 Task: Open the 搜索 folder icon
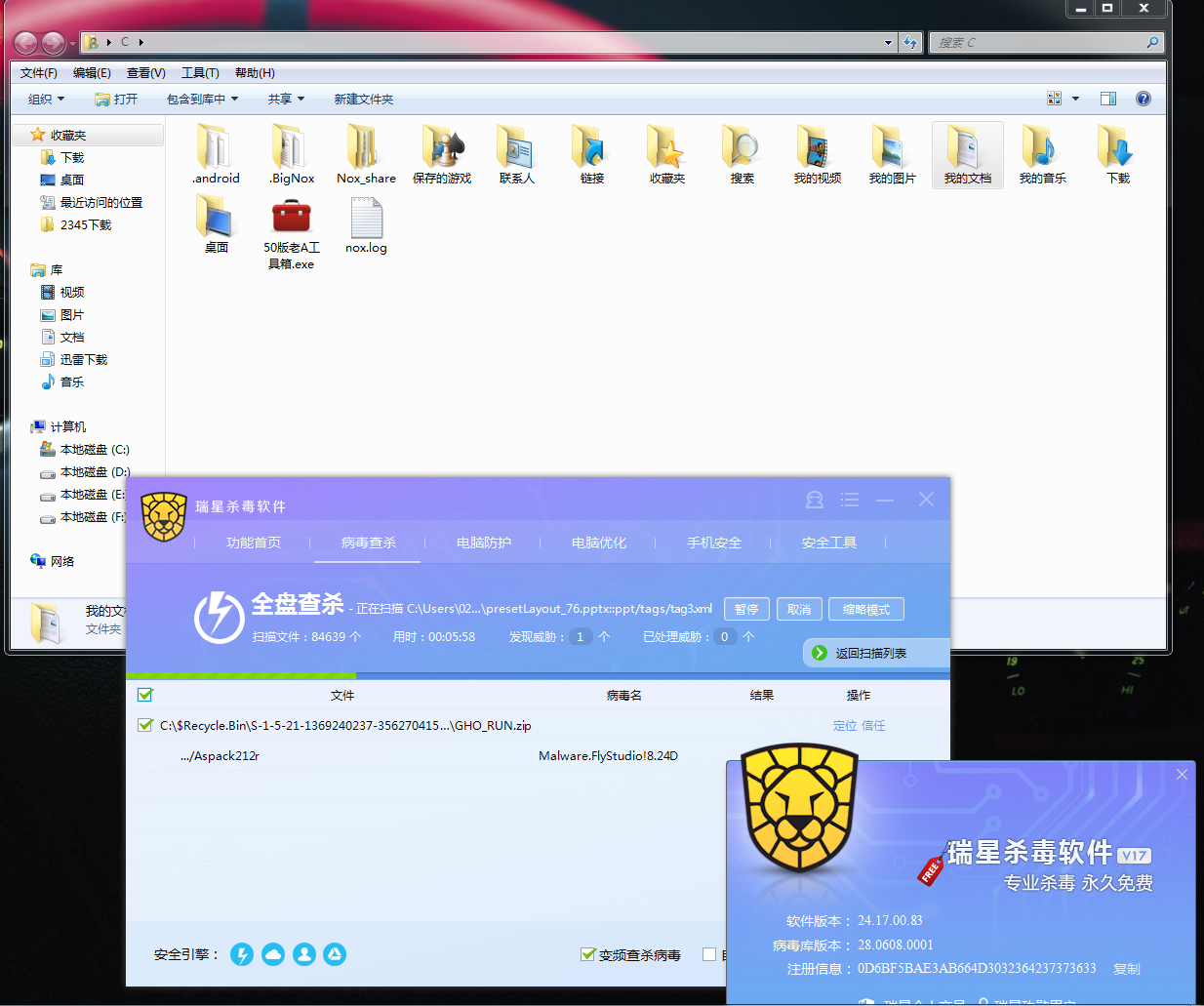pyautogui.click(x=742, y=154)
